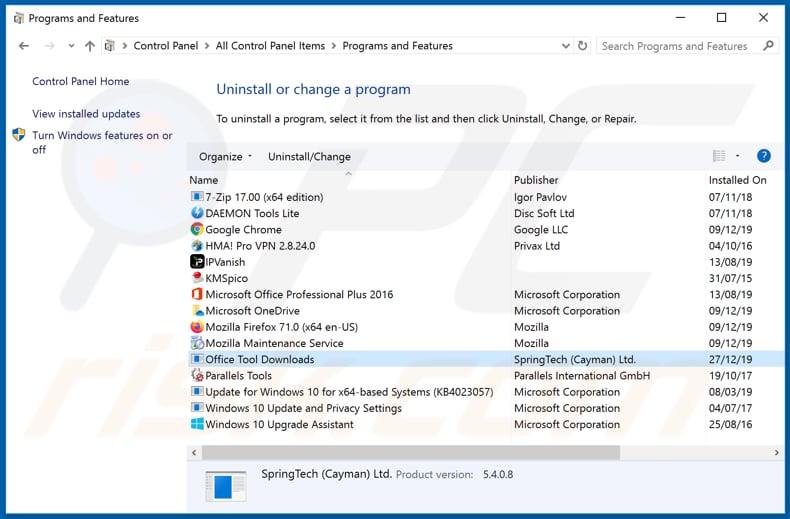The width and height of the screenshot is (790, 519).
Task: Select the Parallels Tools row name
Action: tap(238, 375)
